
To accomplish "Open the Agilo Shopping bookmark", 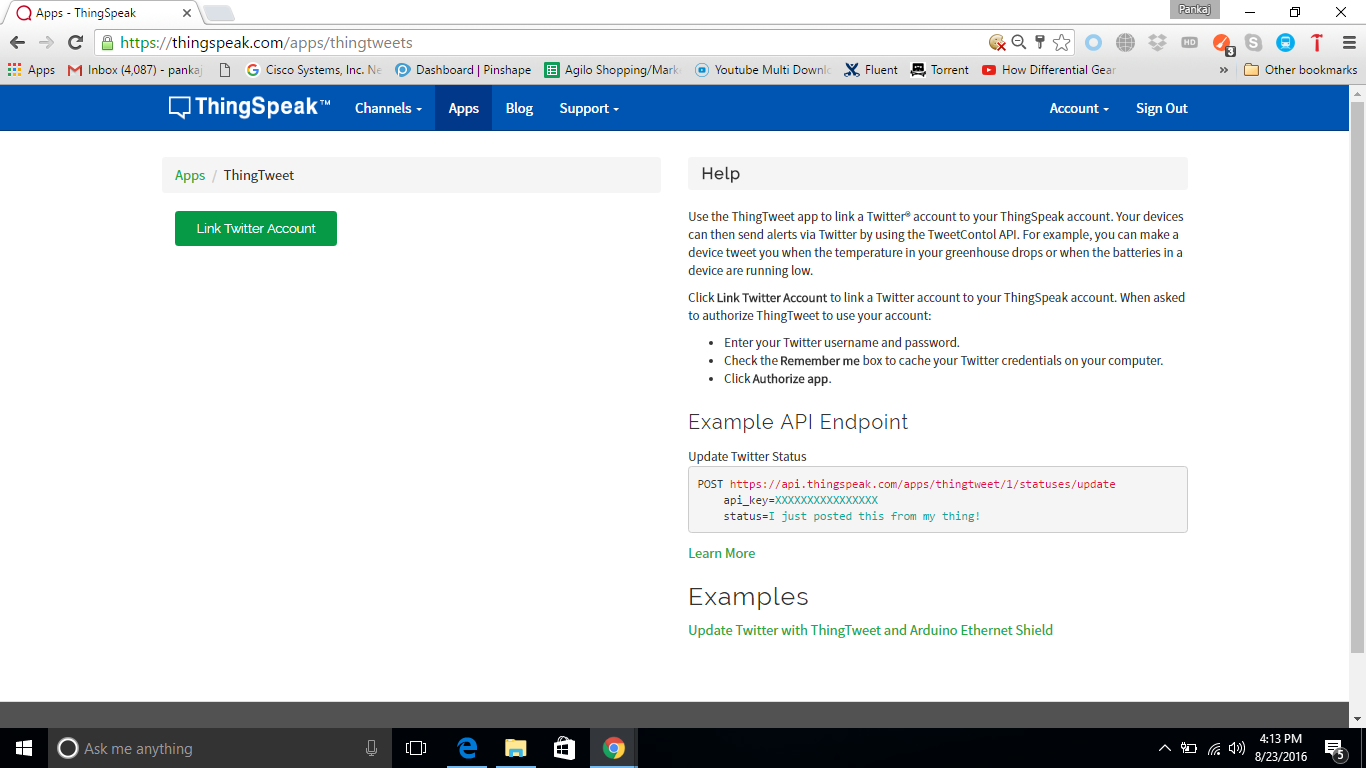I will (x=612, y=70).
